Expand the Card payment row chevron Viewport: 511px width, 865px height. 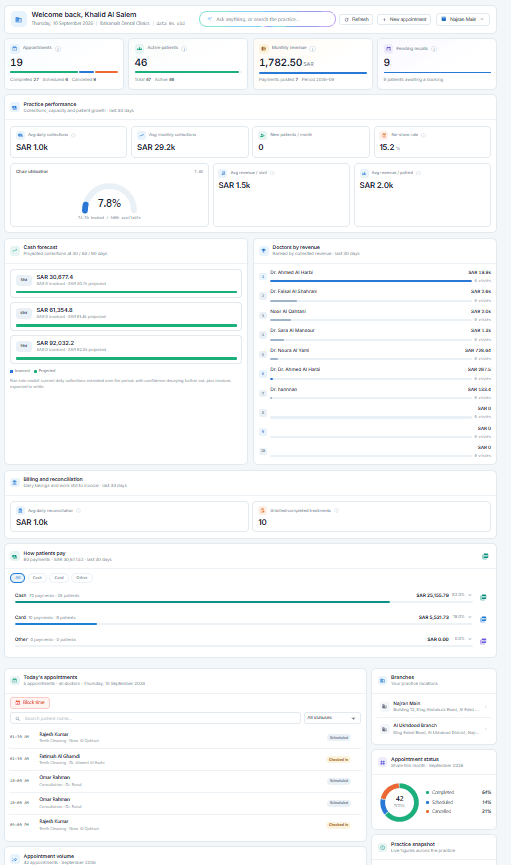[x=470, y=617]
